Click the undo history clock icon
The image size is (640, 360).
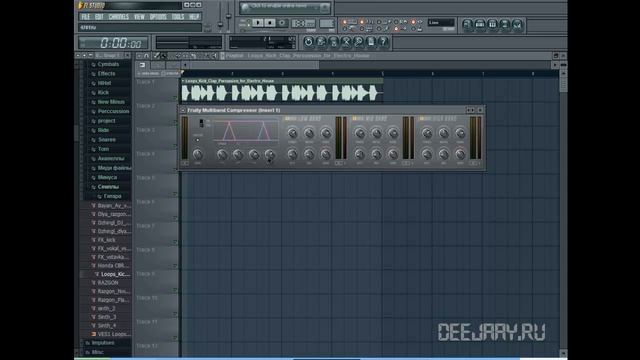click(309, 41)
